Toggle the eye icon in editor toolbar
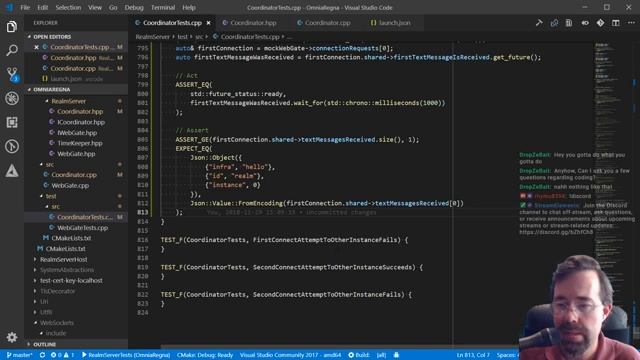This screenshot has width=640, height=360. (x=585, y=23)
